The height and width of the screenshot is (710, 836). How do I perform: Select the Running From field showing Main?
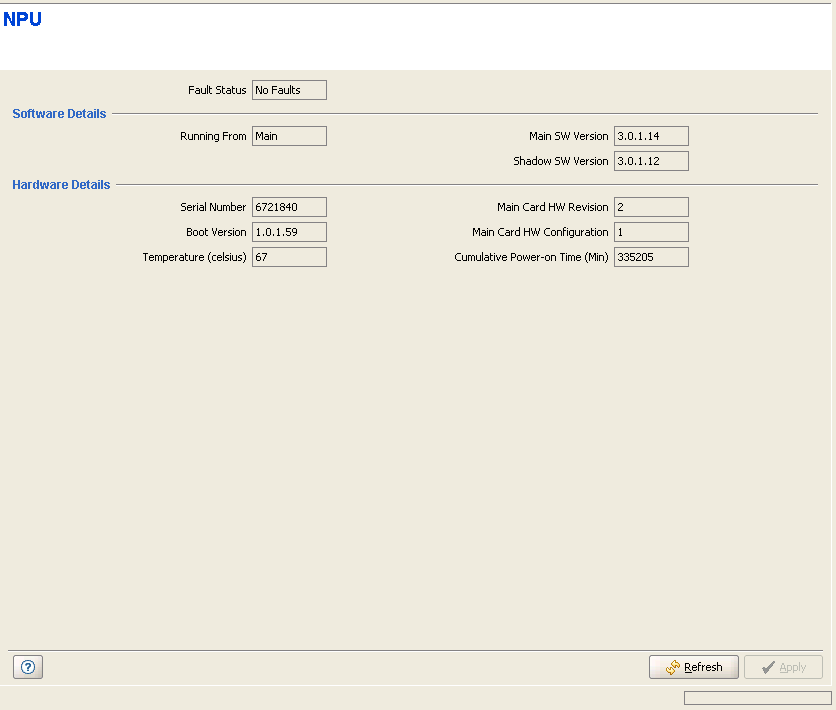pyautogui.click(x=289, y=136)
